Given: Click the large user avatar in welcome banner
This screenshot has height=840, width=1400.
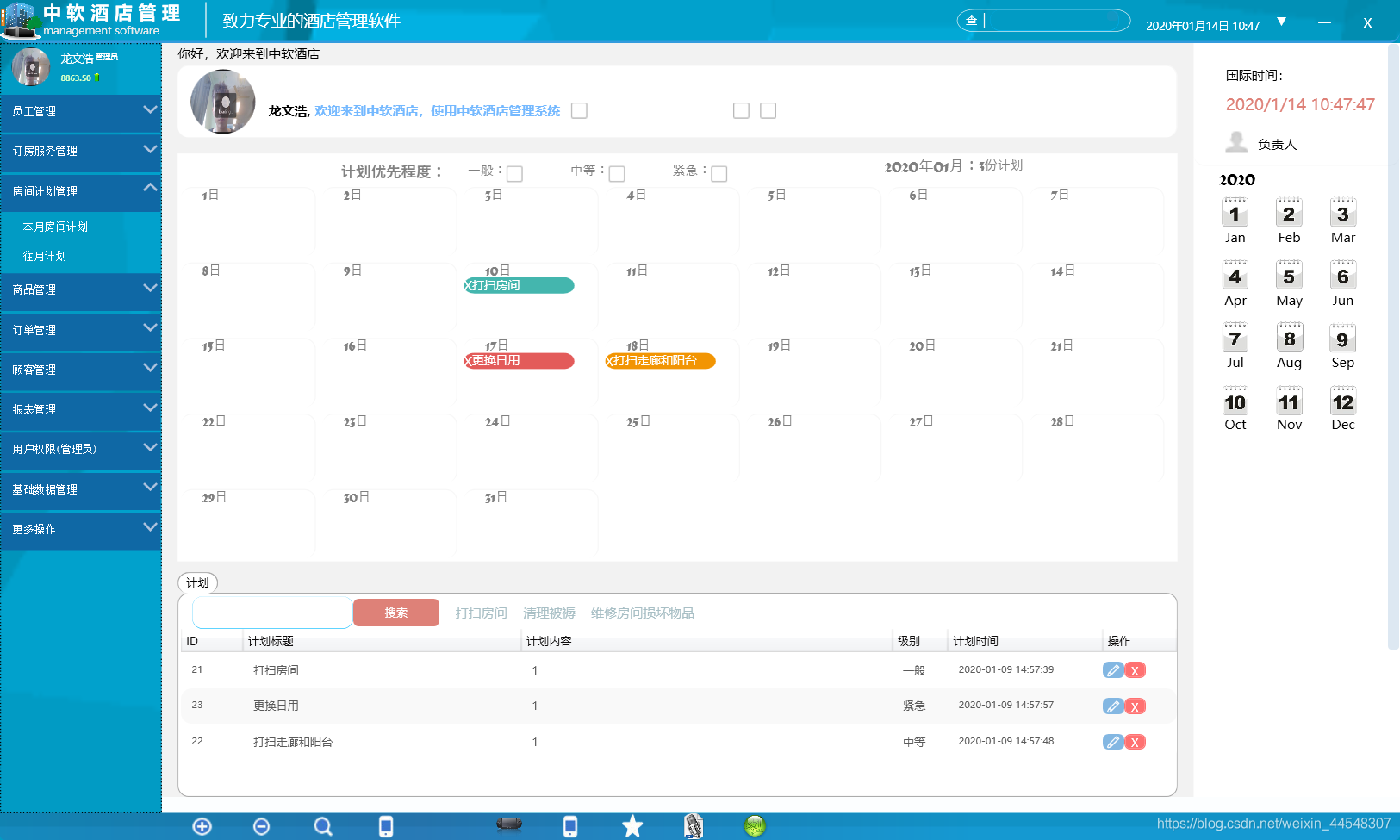Looking at the screenshot, I should [223, 102].
